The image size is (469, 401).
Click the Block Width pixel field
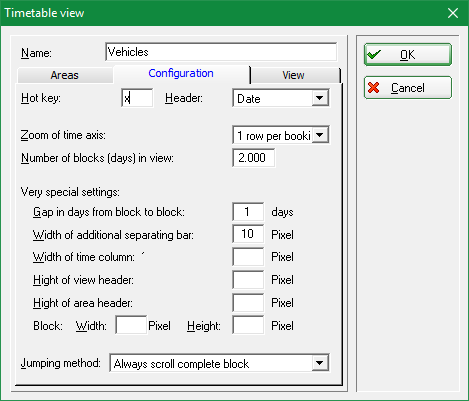click(x=131, y=325)
